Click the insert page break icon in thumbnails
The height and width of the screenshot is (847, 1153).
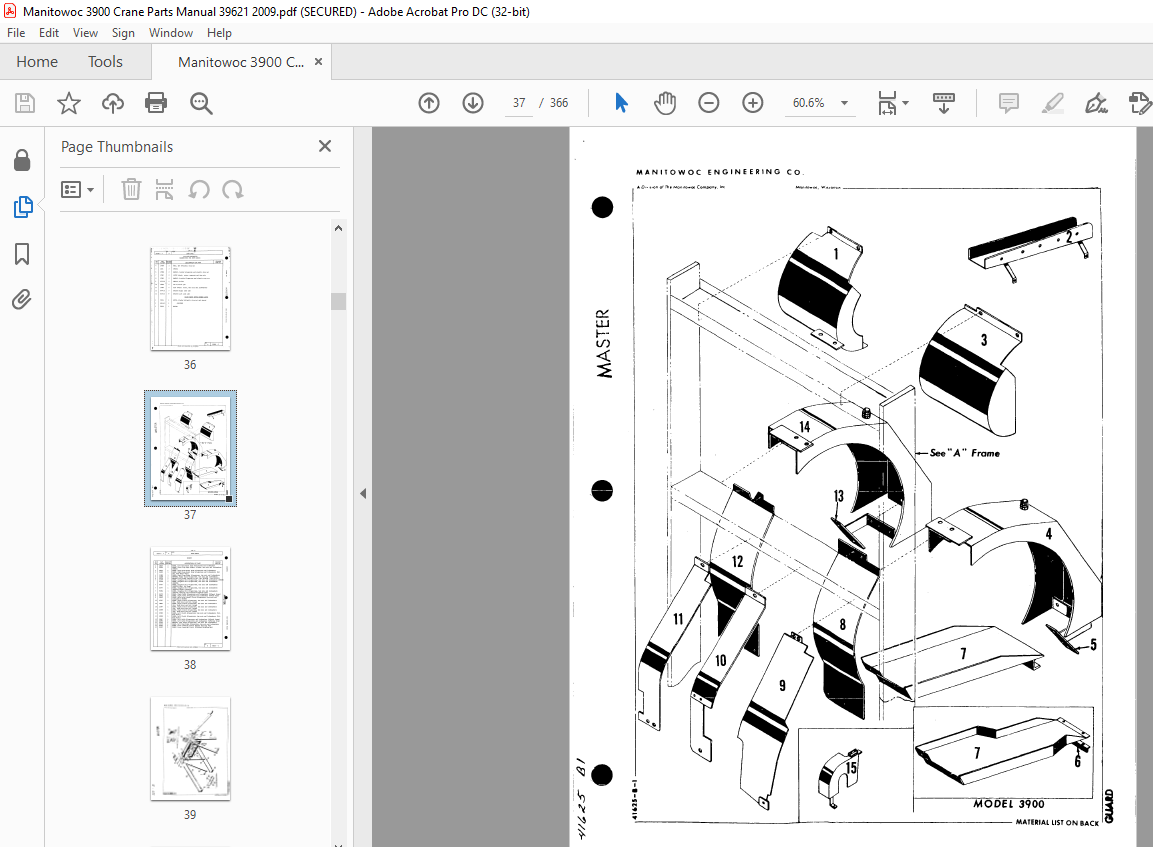[x=165, y=190]
